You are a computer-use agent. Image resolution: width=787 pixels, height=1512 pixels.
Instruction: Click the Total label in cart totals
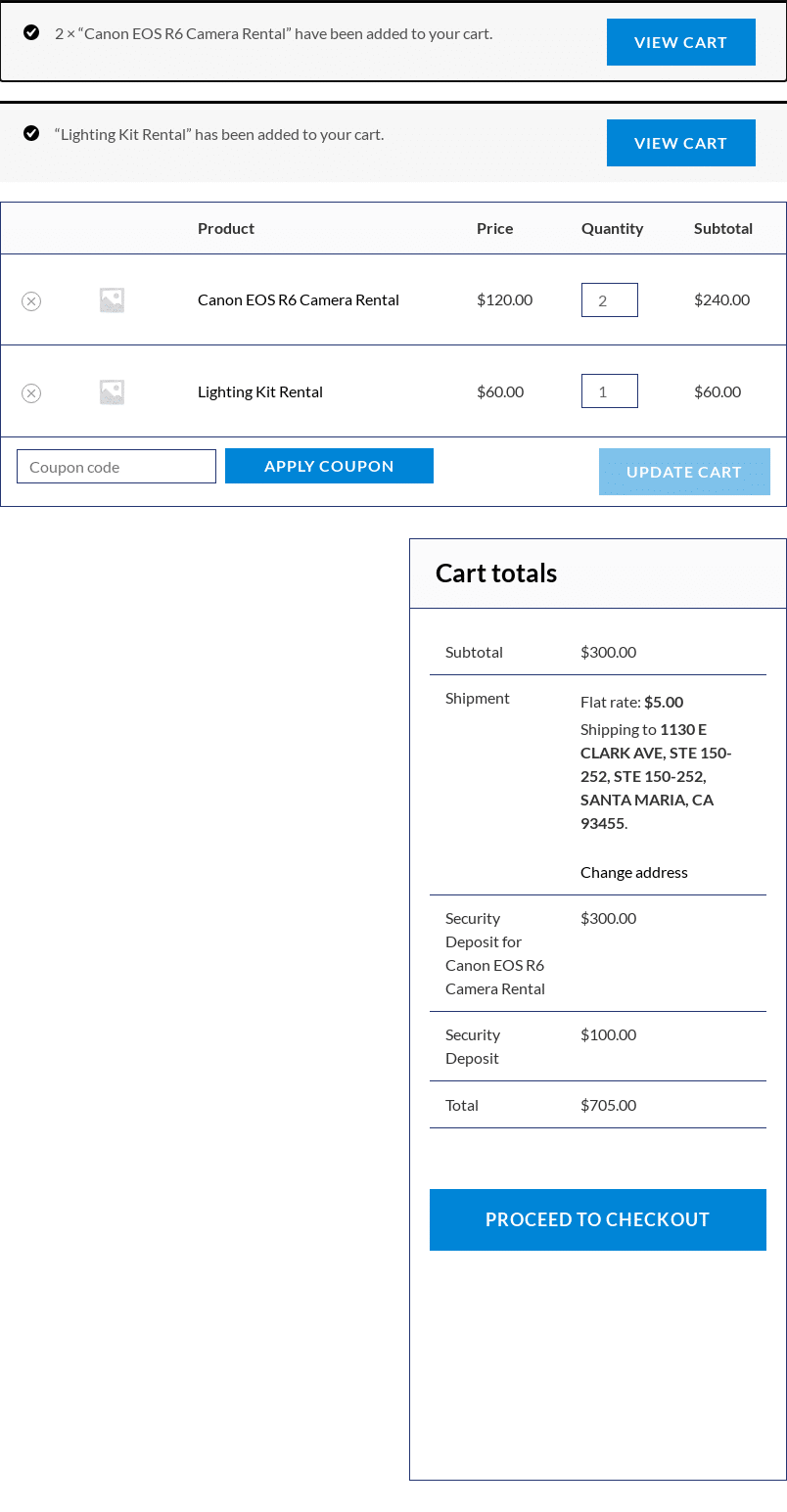click(462, 1105)
